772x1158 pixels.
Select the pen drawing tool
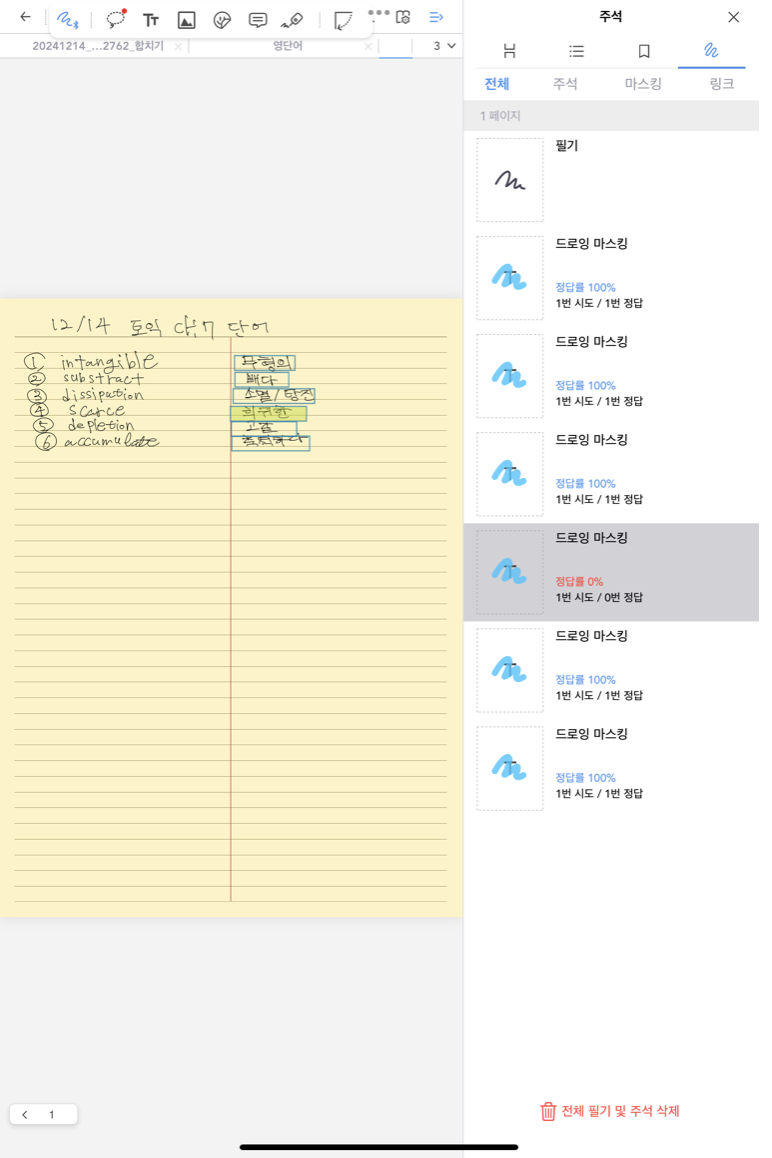point(68,19)
